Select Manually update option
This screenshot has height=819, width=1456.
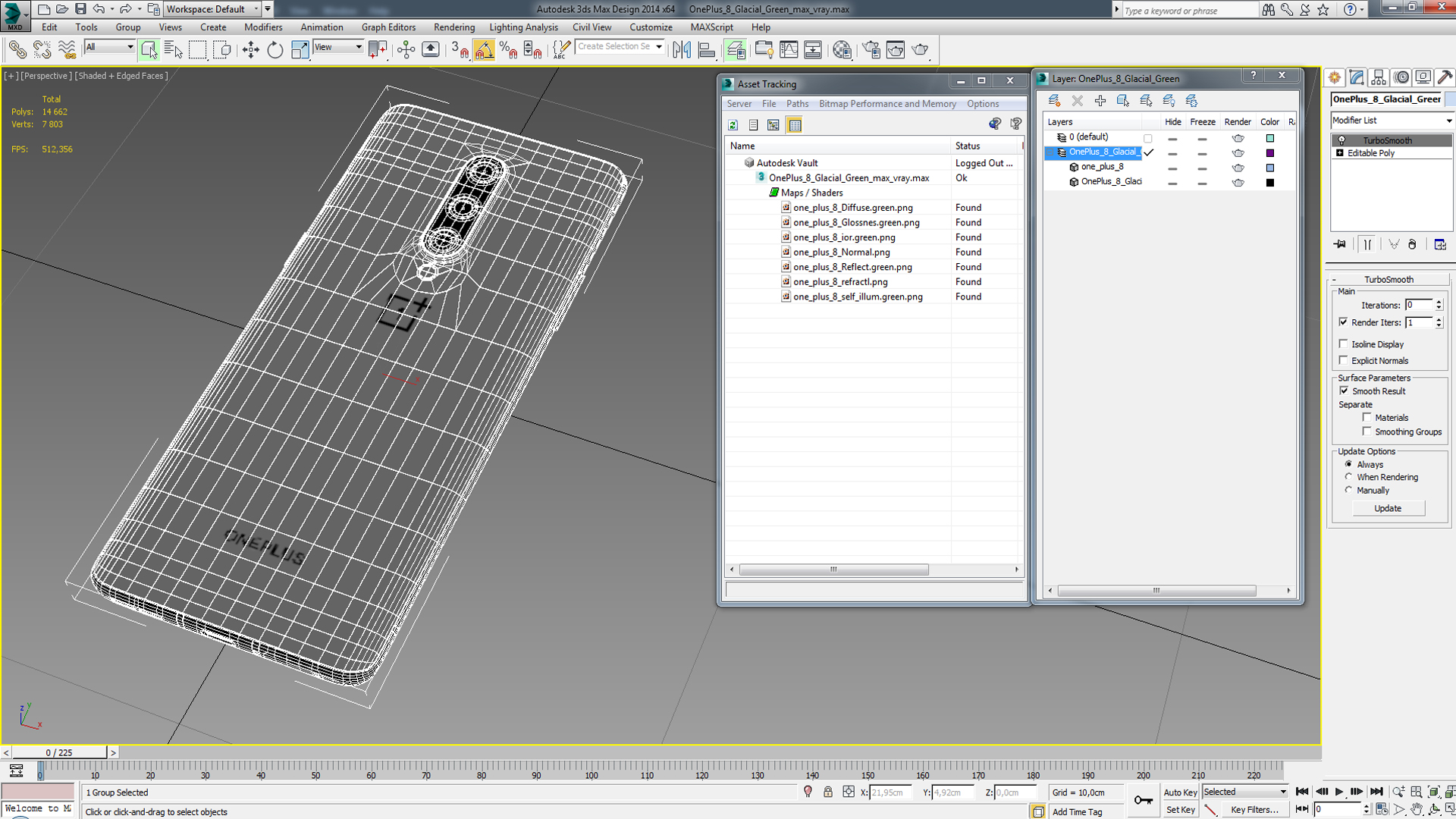coord(1348,490)
